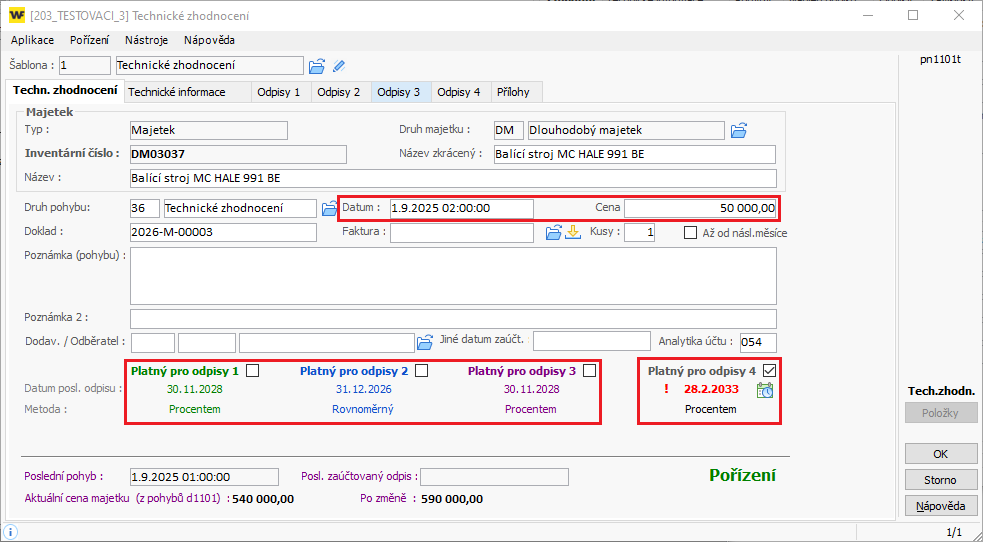This screenshot has height=542, width=983.
Task: Confirm with the OK button
Action: point(940,453)
